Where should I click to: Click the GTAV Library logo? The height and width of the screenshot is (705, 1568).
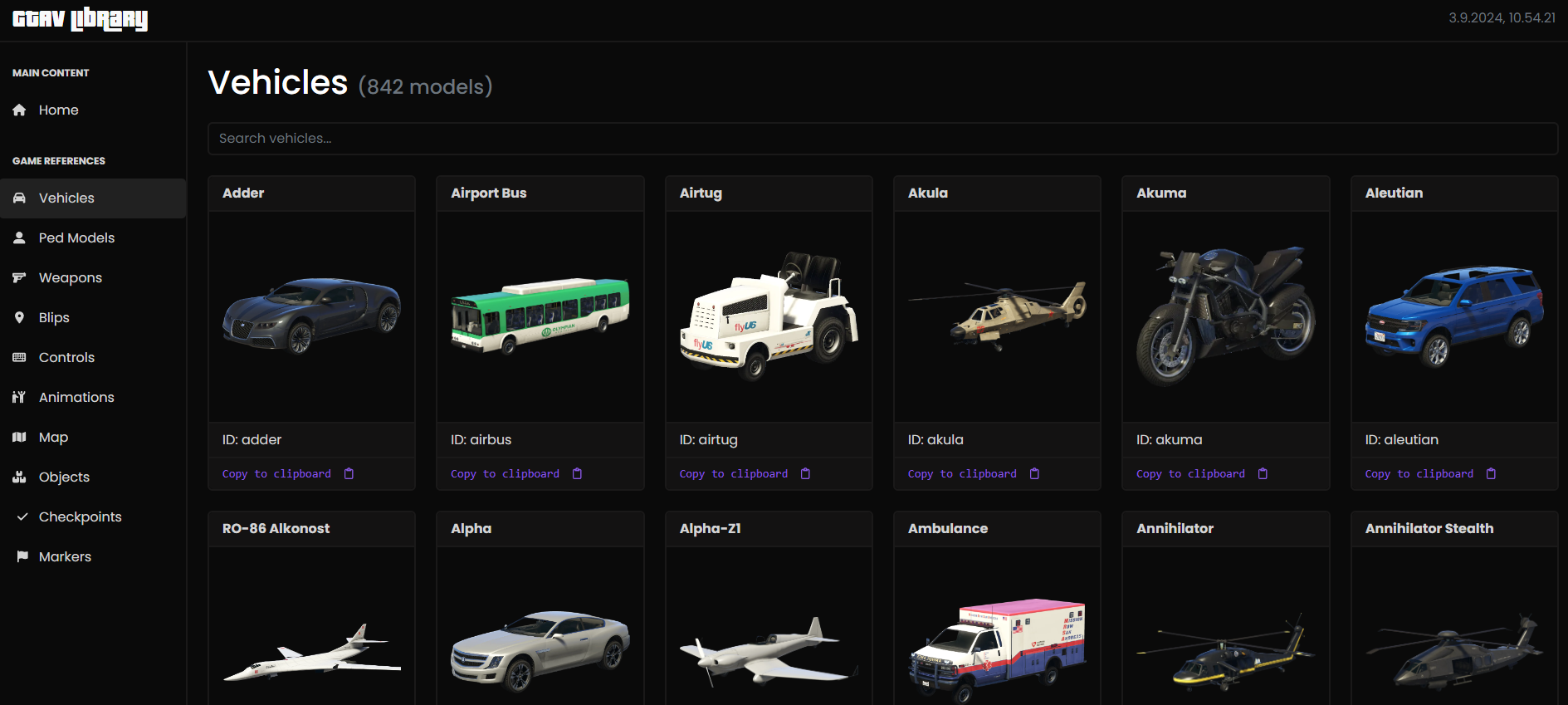[81, 19]
